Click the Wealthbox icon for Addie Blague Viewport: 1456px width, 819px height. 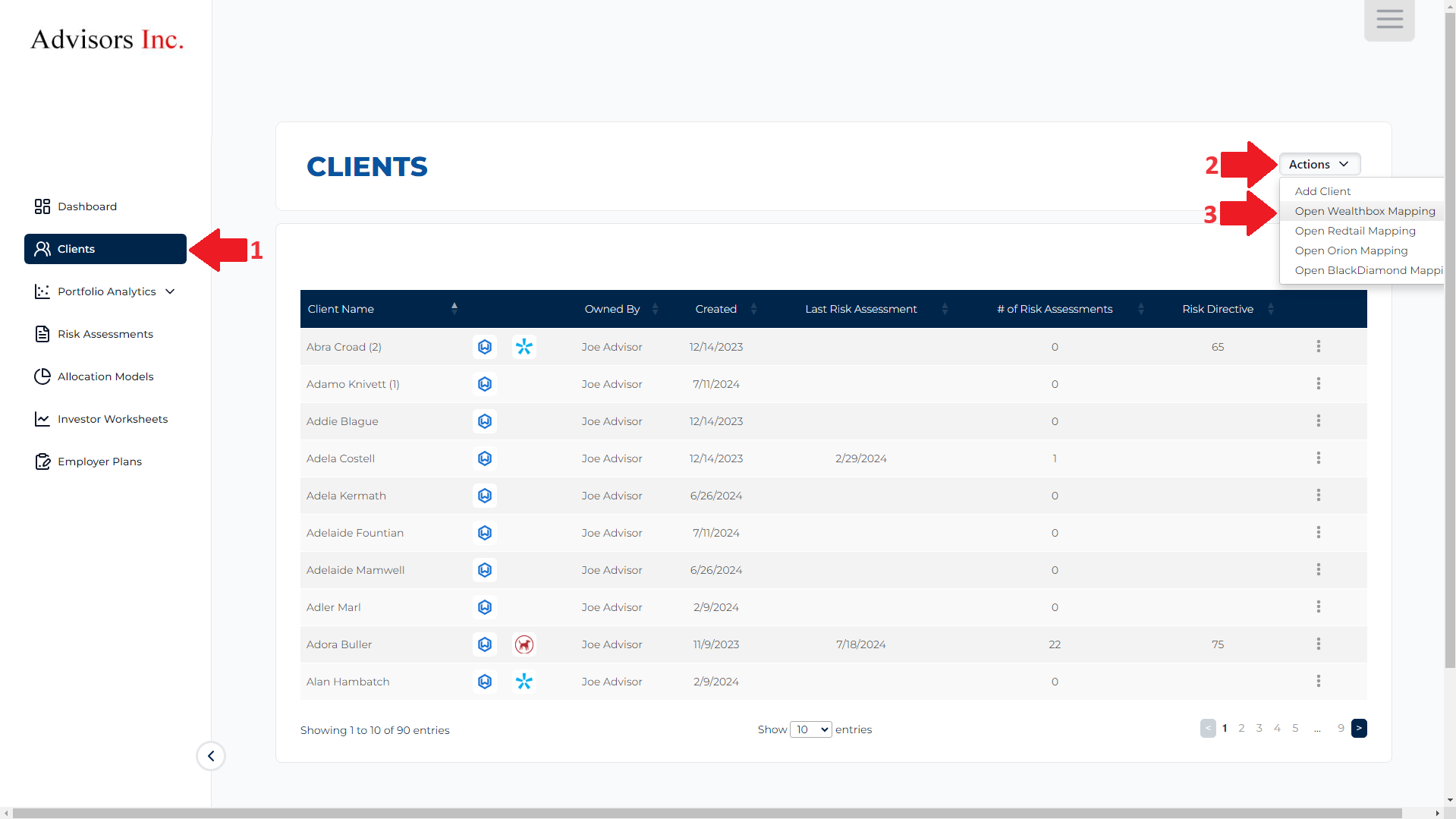pos(485,421)
